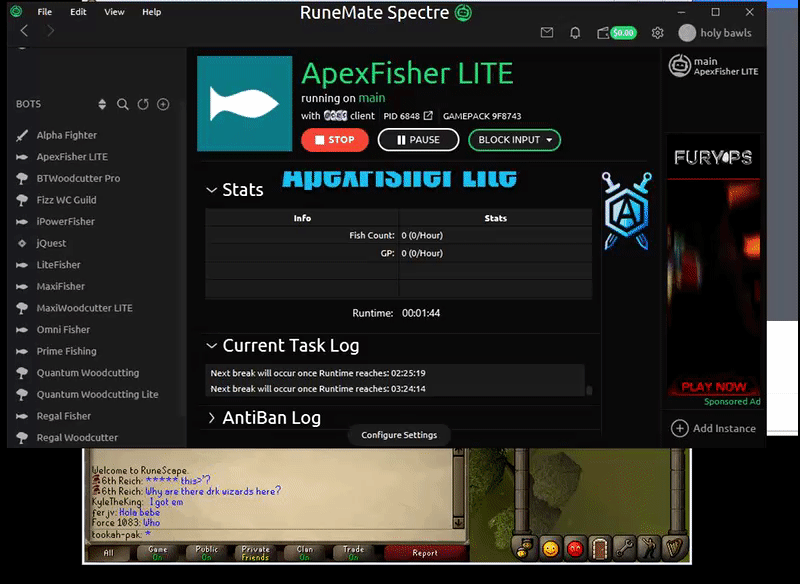Click the Add Instance plus icon

pos(680,428)
